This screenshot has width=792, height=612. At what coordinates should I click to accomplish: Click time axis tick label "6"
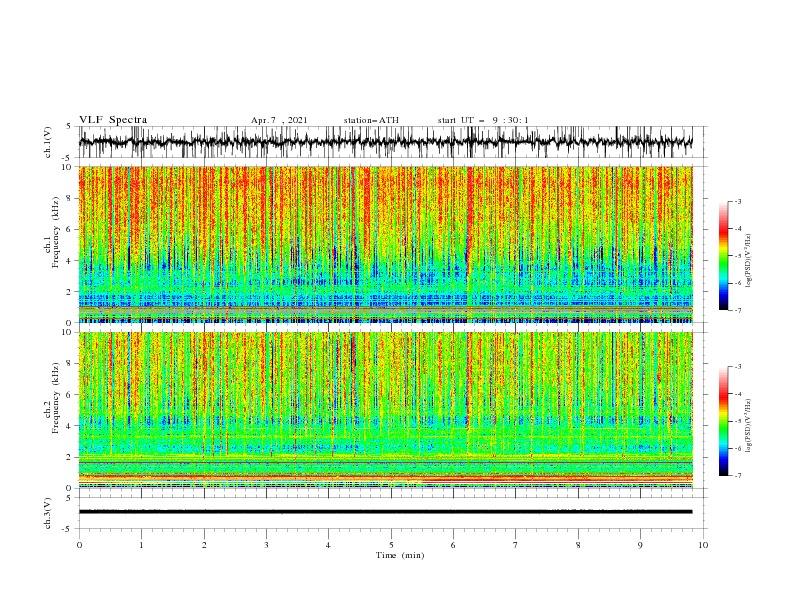tap(453, 545)
